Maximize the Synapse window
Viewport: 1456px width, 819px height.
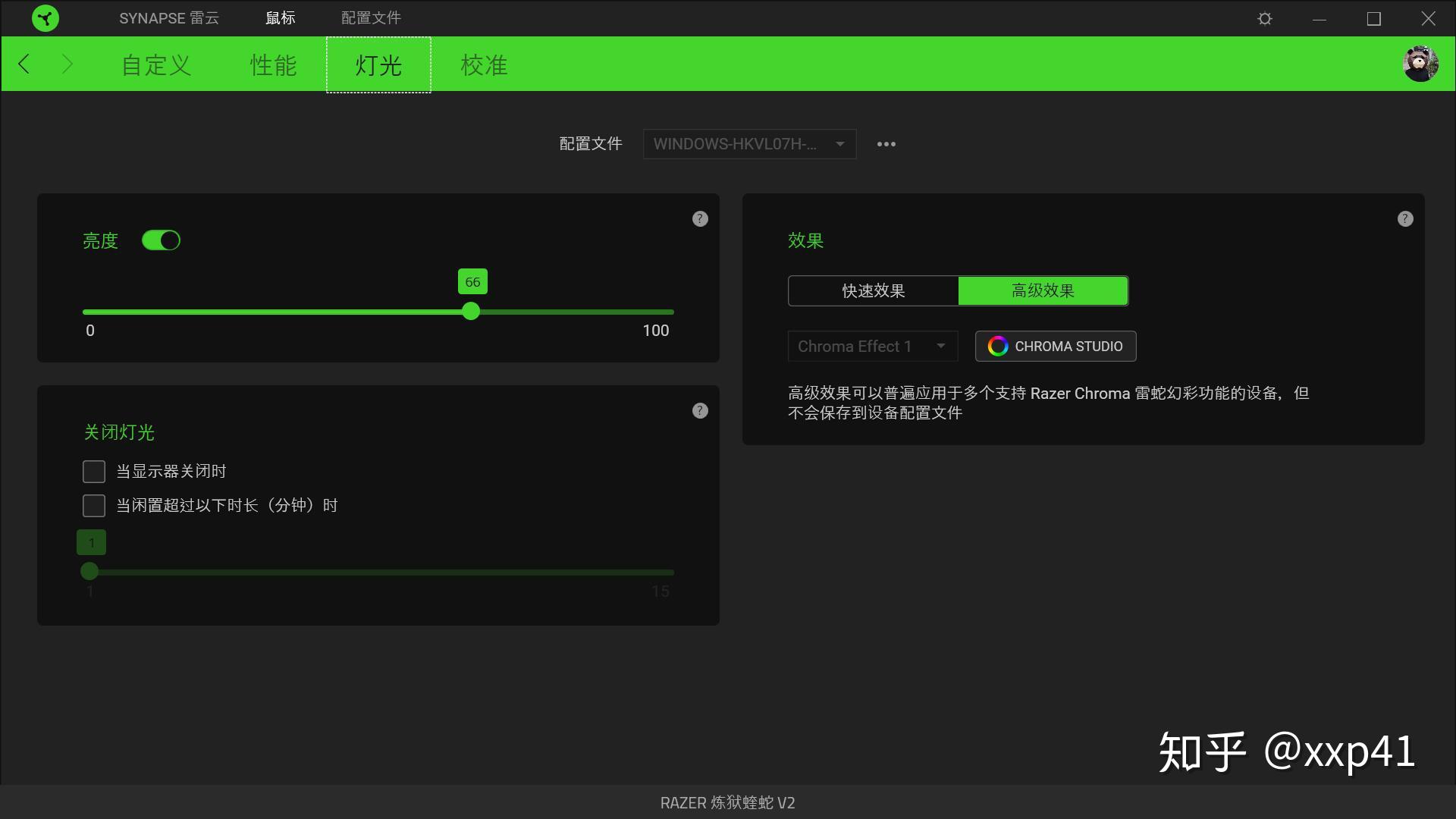coord(1374,18)
